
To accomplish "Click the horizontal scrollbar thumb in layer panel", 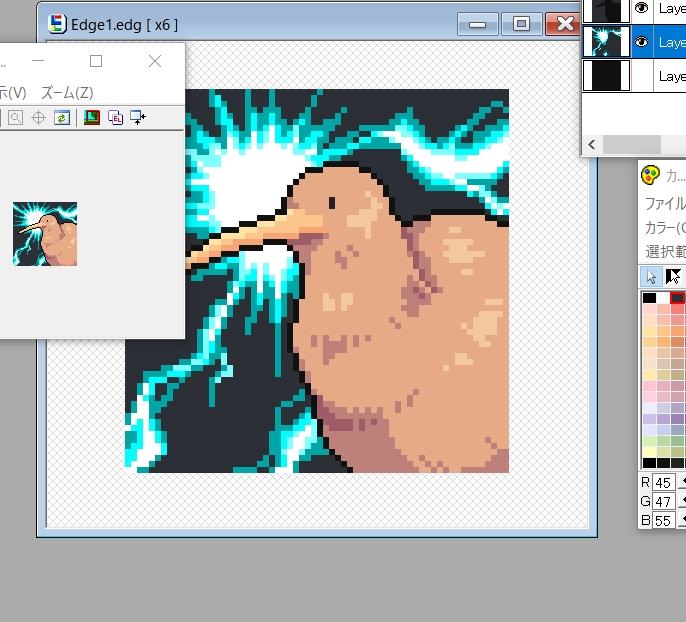I will coord(632,144).
